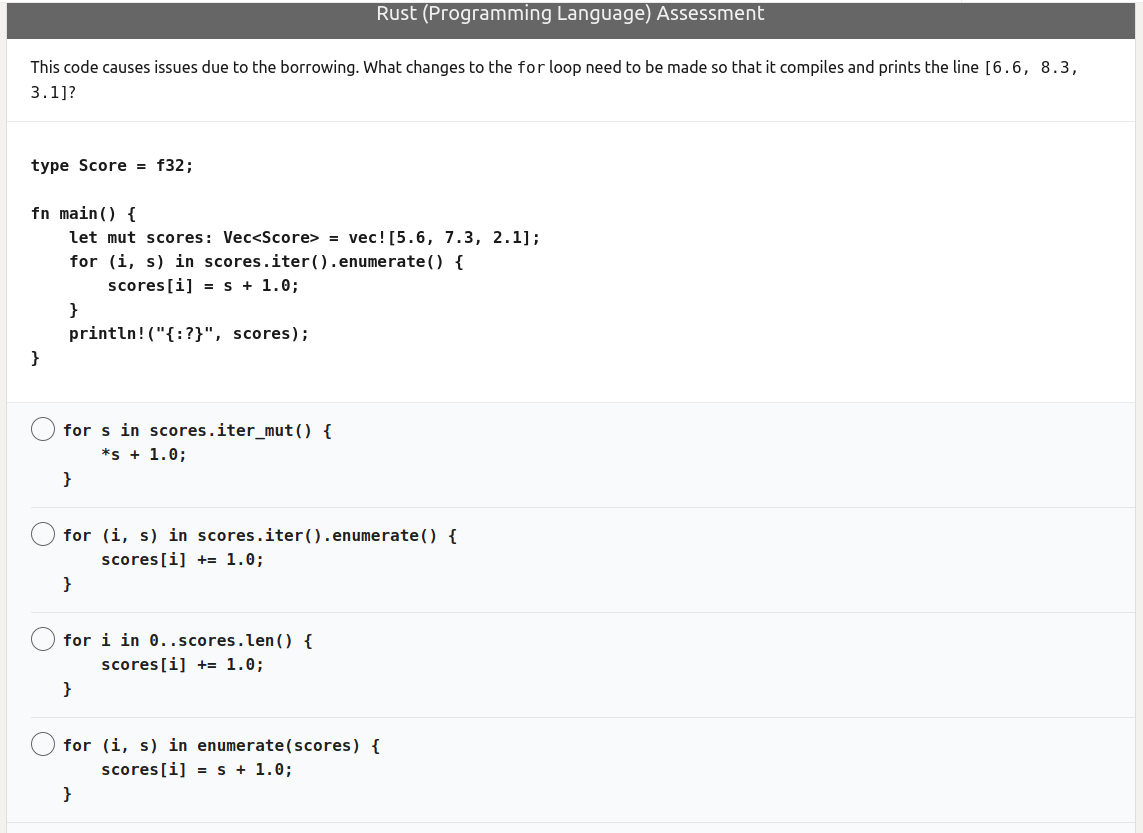This screenshot has height=833, width=1143.
Task: Click the code block's closing brace of main
Action: [35, 357]
